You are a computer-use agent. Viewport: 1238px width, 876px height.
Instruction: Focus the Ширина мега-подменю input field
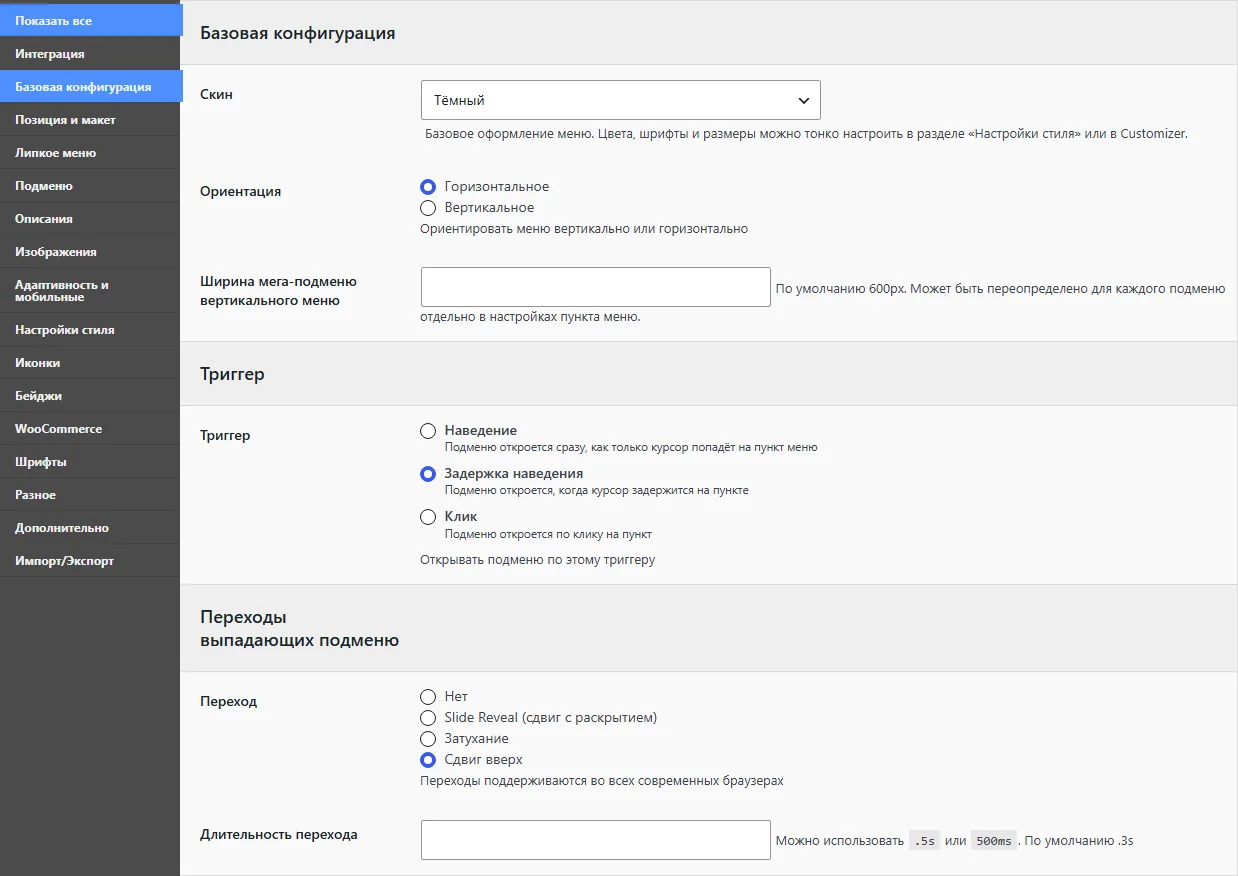596,287
